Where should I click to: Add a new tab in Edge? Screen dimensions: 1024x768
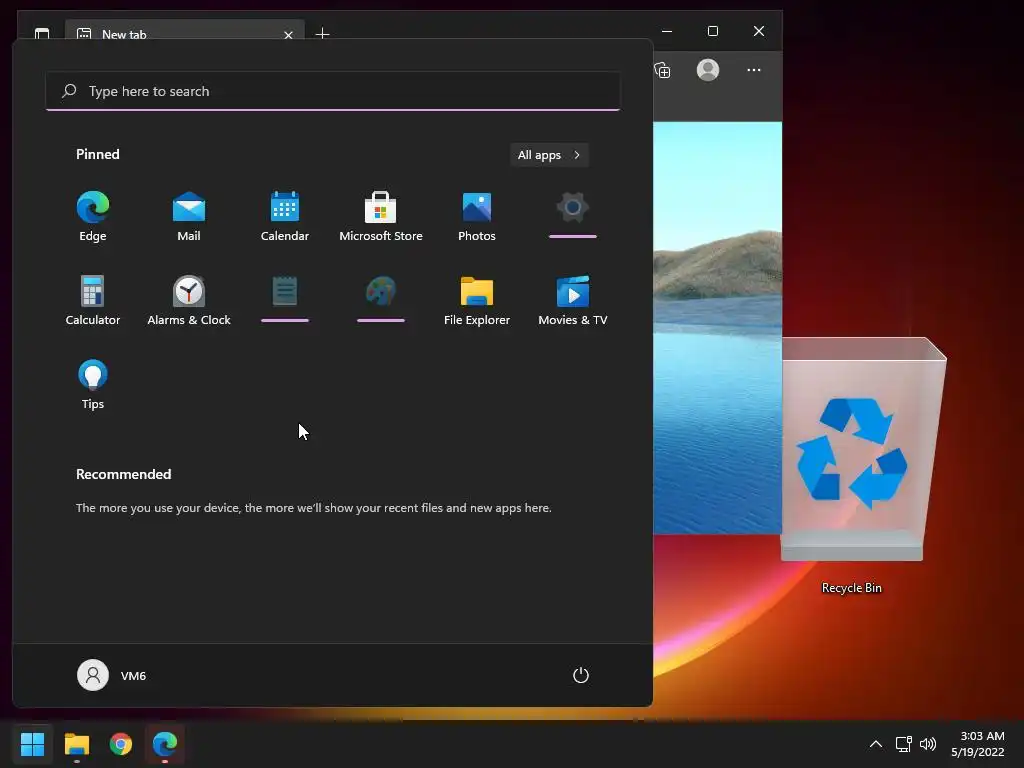click(322, 33)
